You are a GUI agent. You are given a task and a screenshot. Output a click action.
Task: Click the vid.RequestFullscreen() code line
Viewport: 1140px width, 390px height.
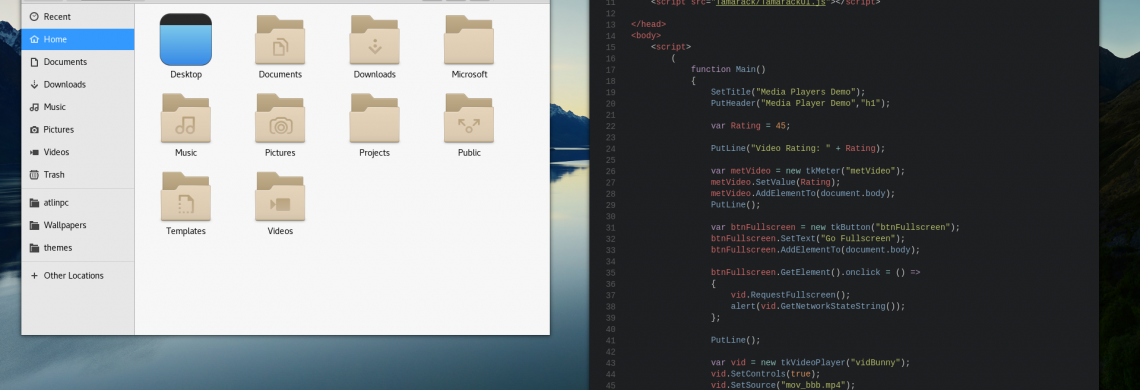point(790,295)
